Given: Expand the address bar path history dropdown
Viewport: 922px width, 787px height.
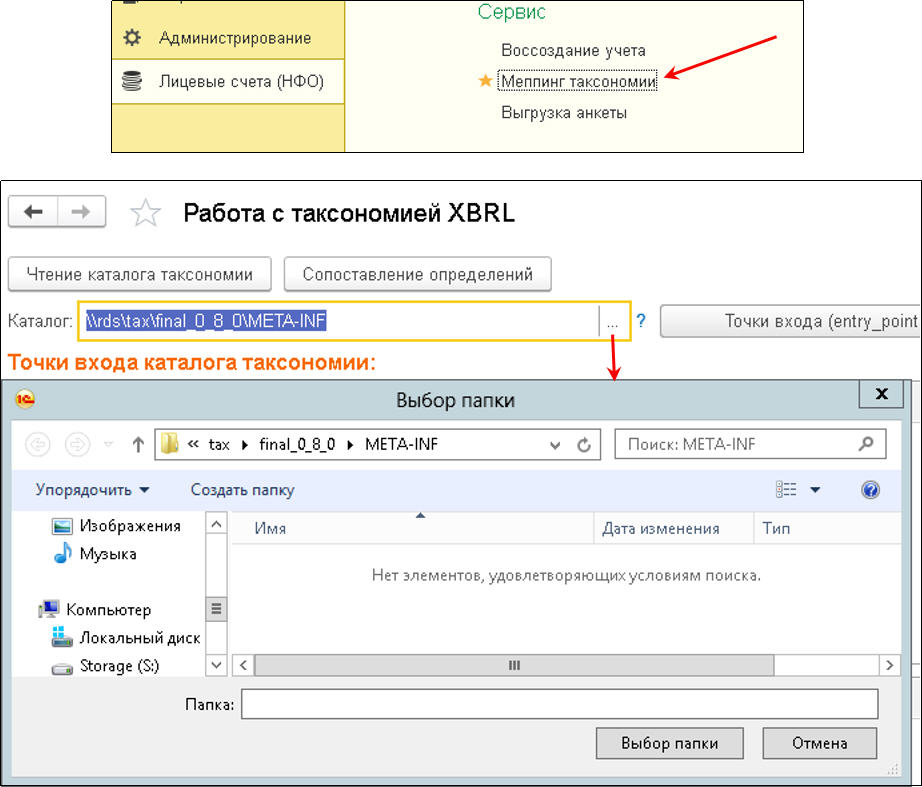Looking at the screenshot, I should click(x=555, y=445).
